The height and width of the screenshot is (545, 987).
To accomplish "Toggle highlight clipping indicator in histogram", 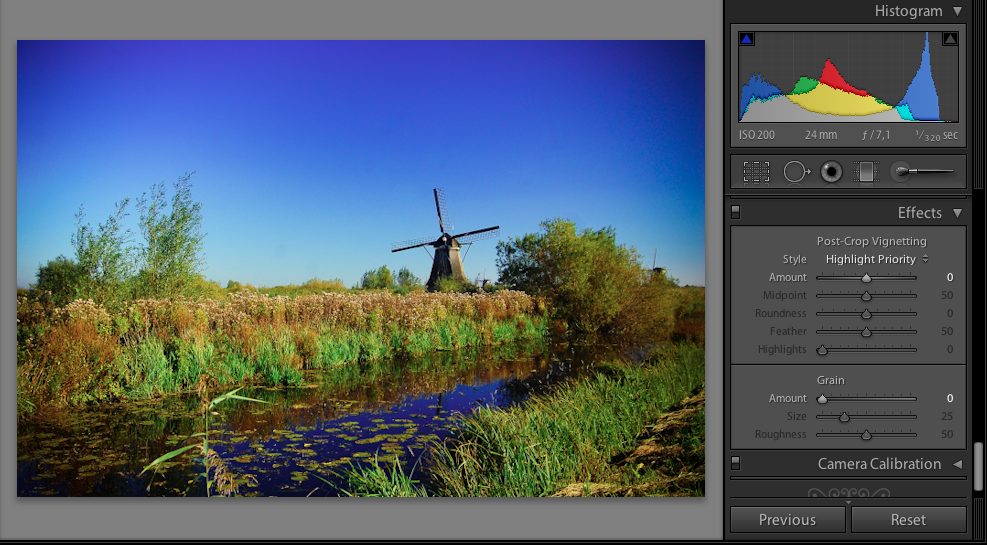I will coord(950,39).
